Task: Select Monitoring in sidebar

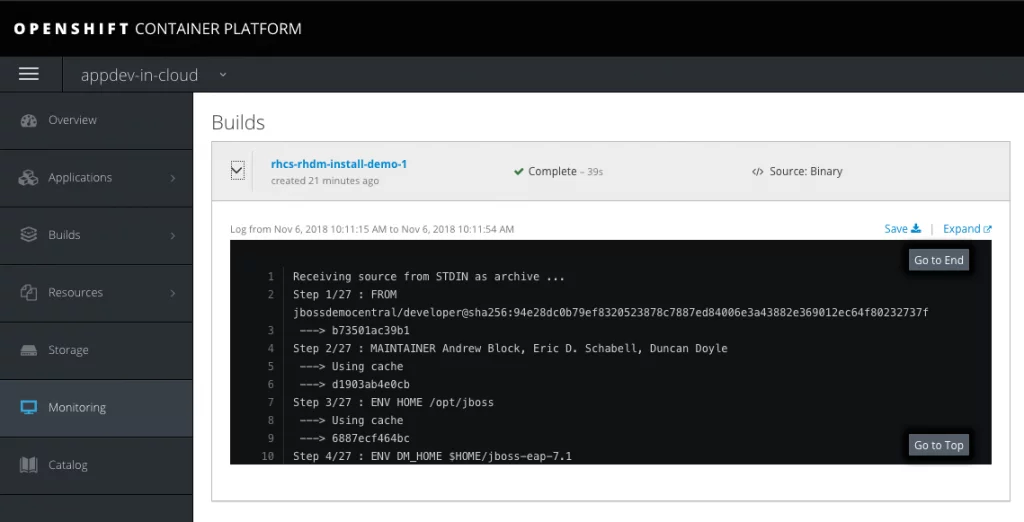Action: point(77,408)
